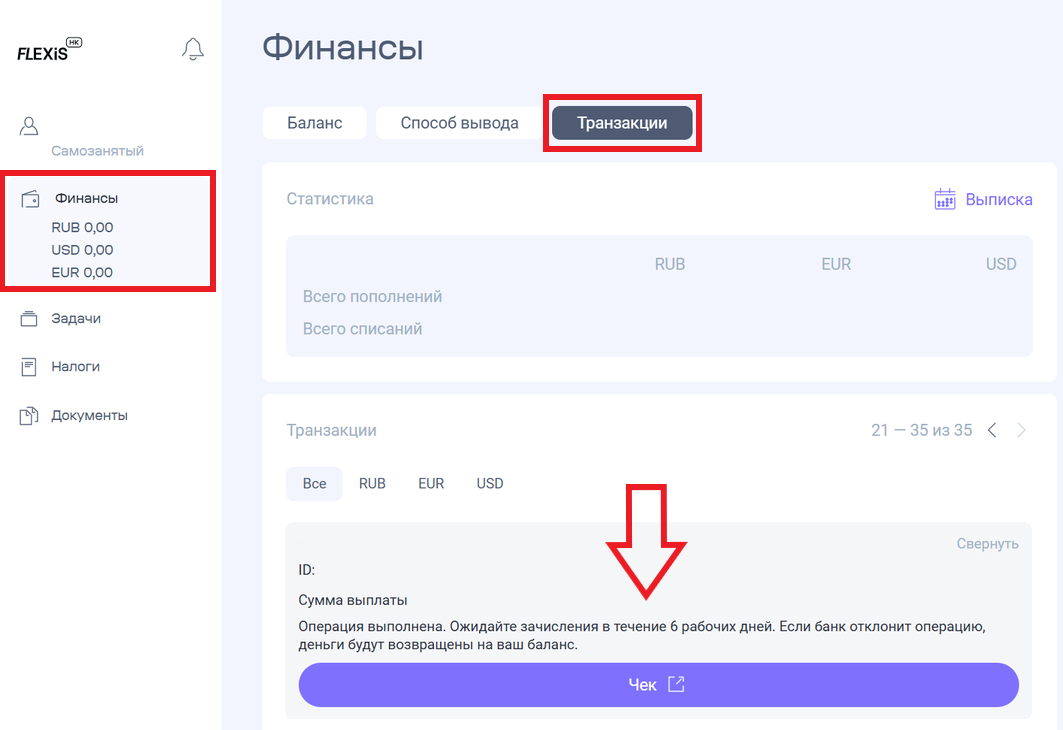Click the user profile icon
1063x730 pixels.
click(29, 126)
